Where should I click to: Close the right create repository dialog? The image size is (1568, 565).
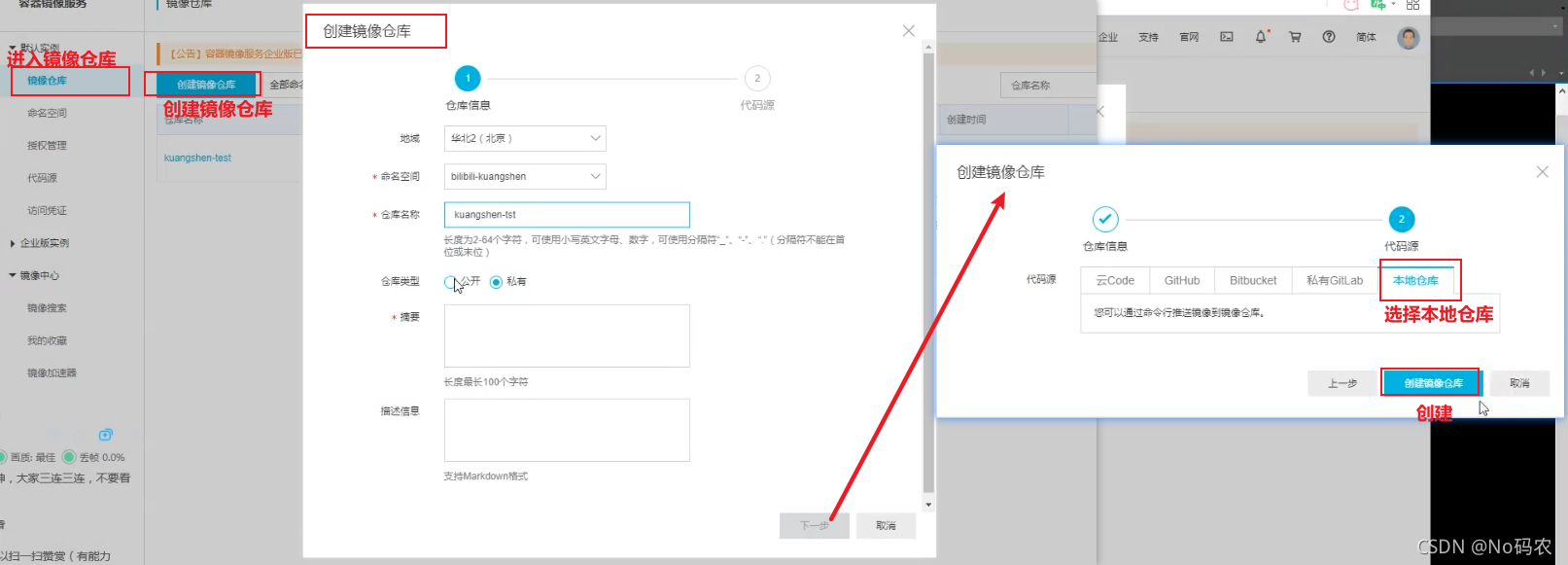pyautogui.click(x=1543, y=172)
